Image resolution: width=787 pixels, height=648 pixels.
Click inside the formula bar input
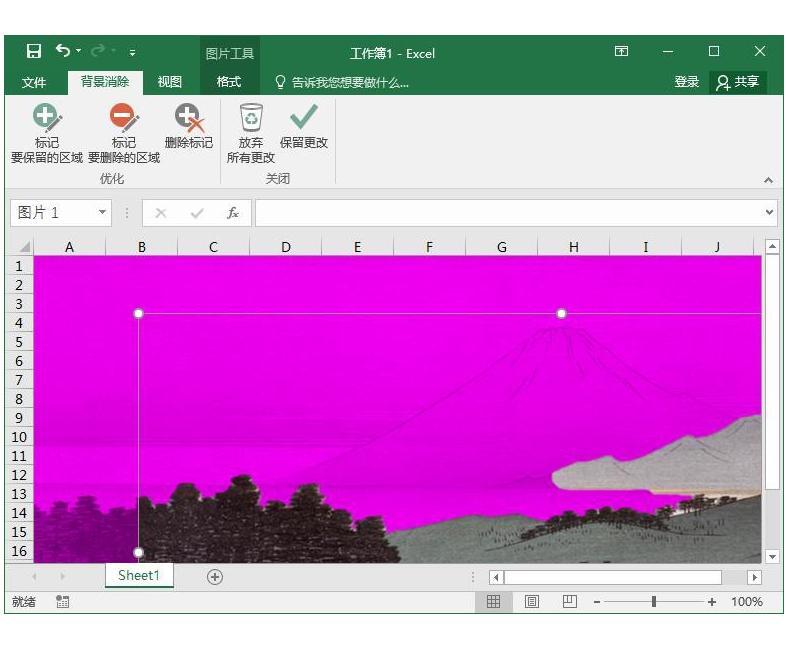(x=509, y=213)
